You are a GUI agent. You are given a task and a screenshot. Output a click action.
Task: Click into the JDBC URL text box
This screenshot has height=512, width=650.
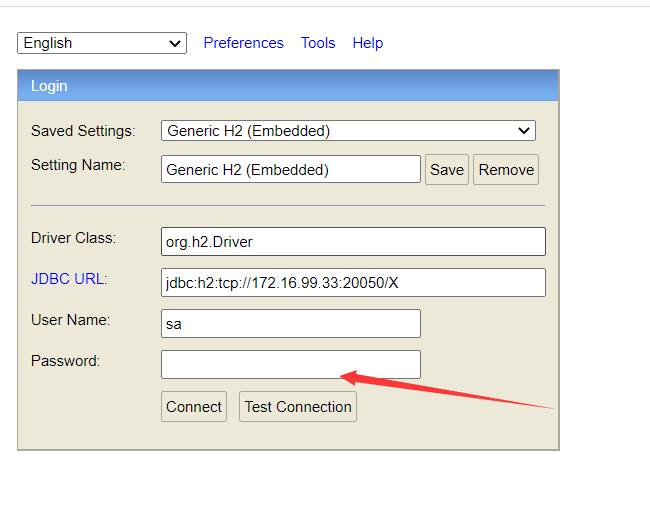(x=353, y=283)
